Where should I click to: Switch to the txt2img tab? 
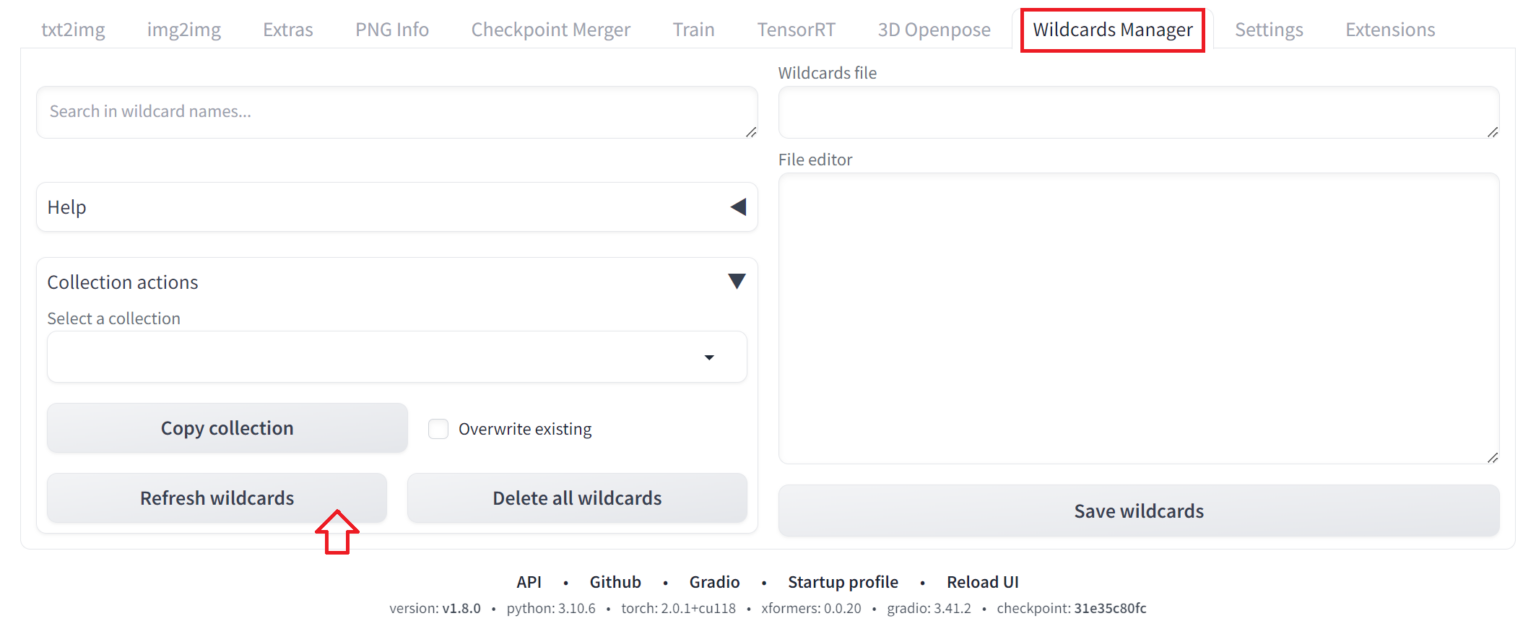(73, 29)
